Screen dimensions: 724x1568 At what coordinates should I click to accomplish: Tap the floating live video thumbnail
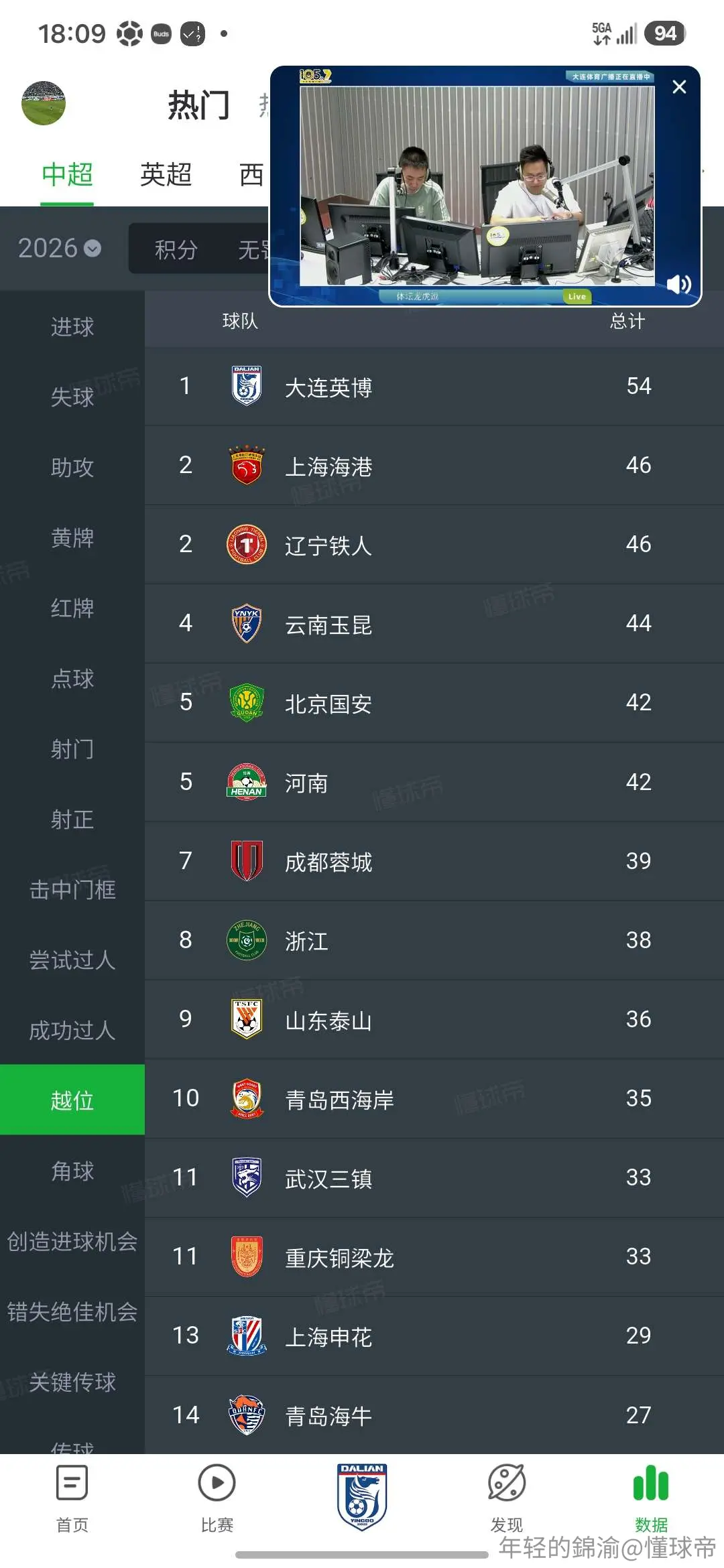477,186
